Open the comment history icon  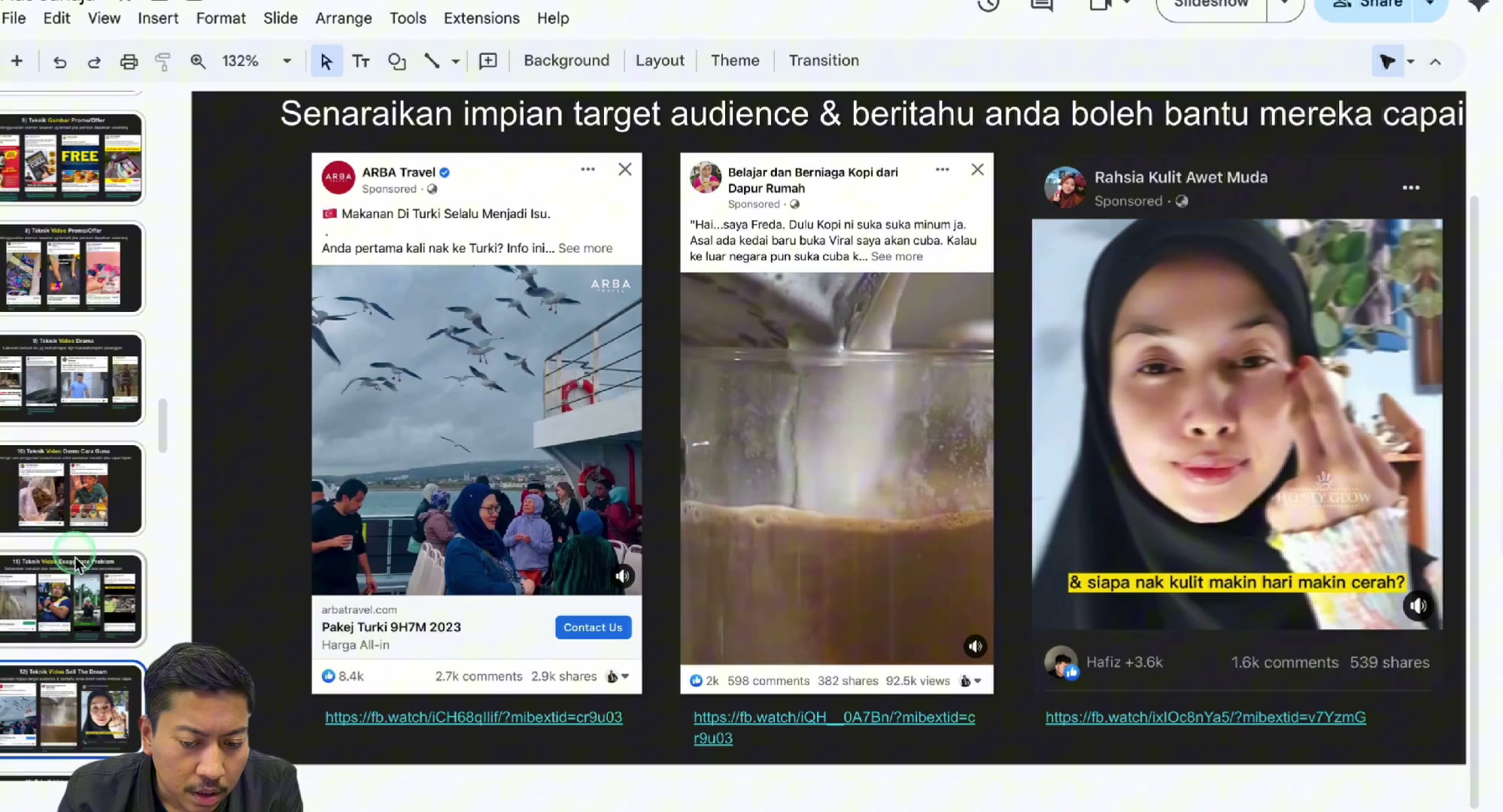point(1042,5)
